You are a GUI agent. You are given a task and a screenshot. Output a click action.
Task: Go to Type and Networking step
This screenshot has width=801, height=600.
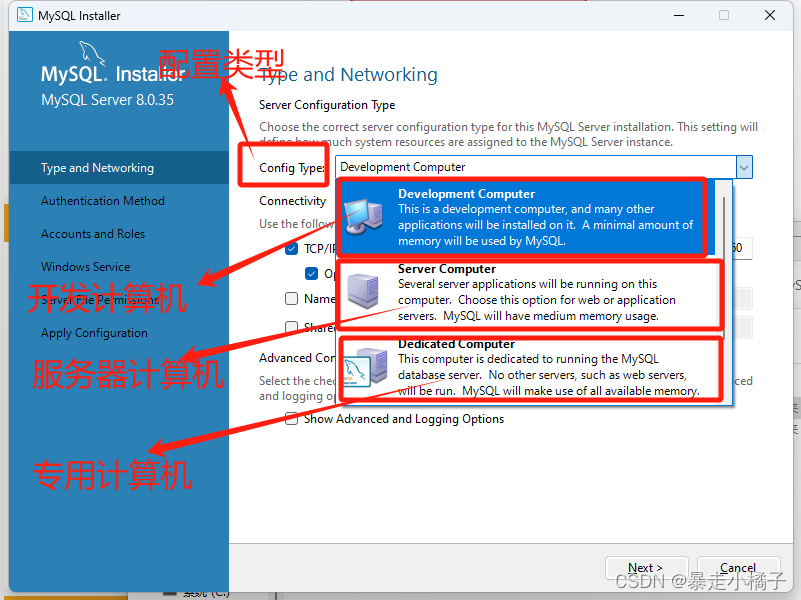[119, 168]
